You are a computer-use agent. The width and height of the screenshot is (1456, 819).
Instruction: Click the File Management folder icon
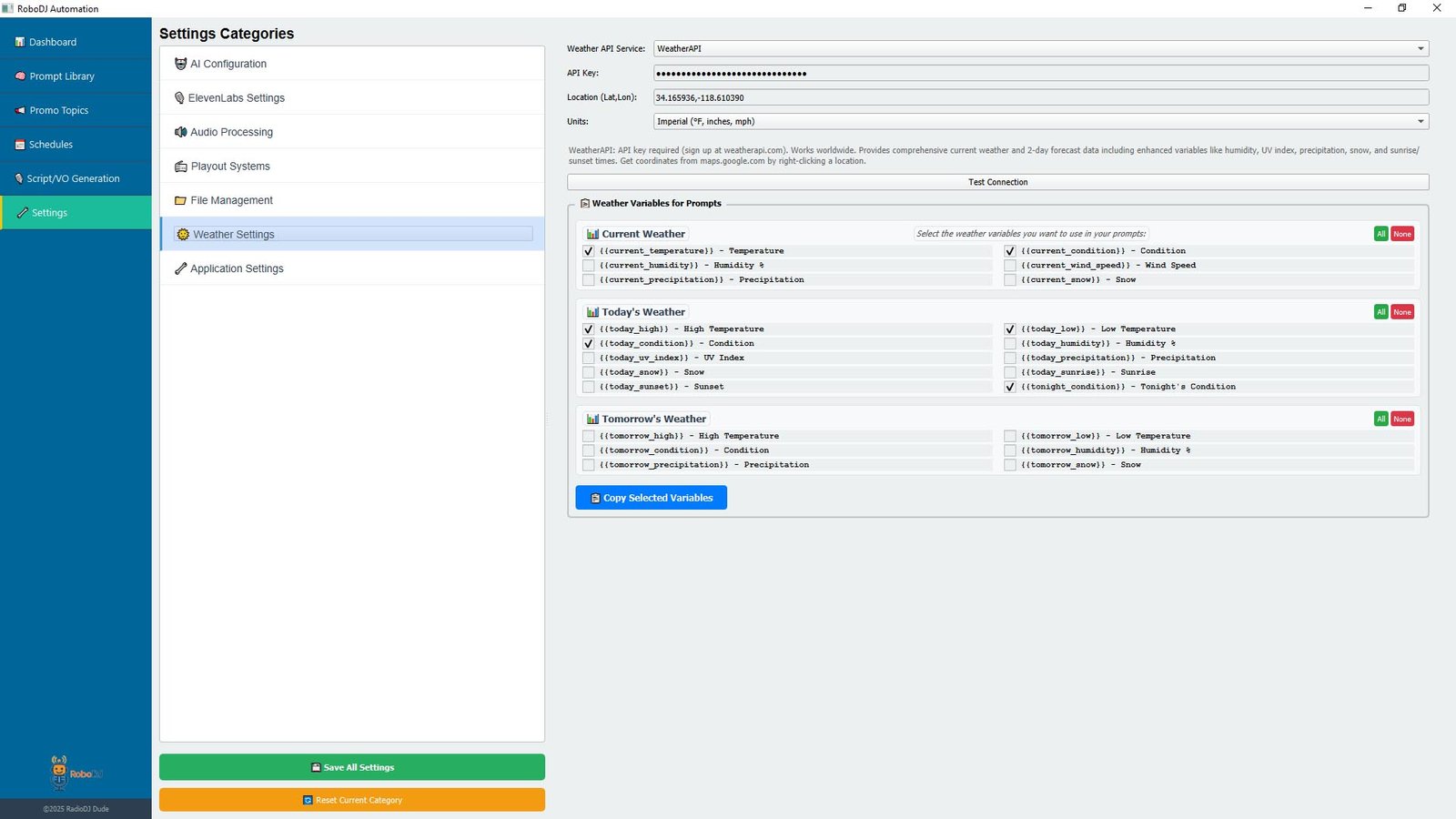(x=180, y=200)
